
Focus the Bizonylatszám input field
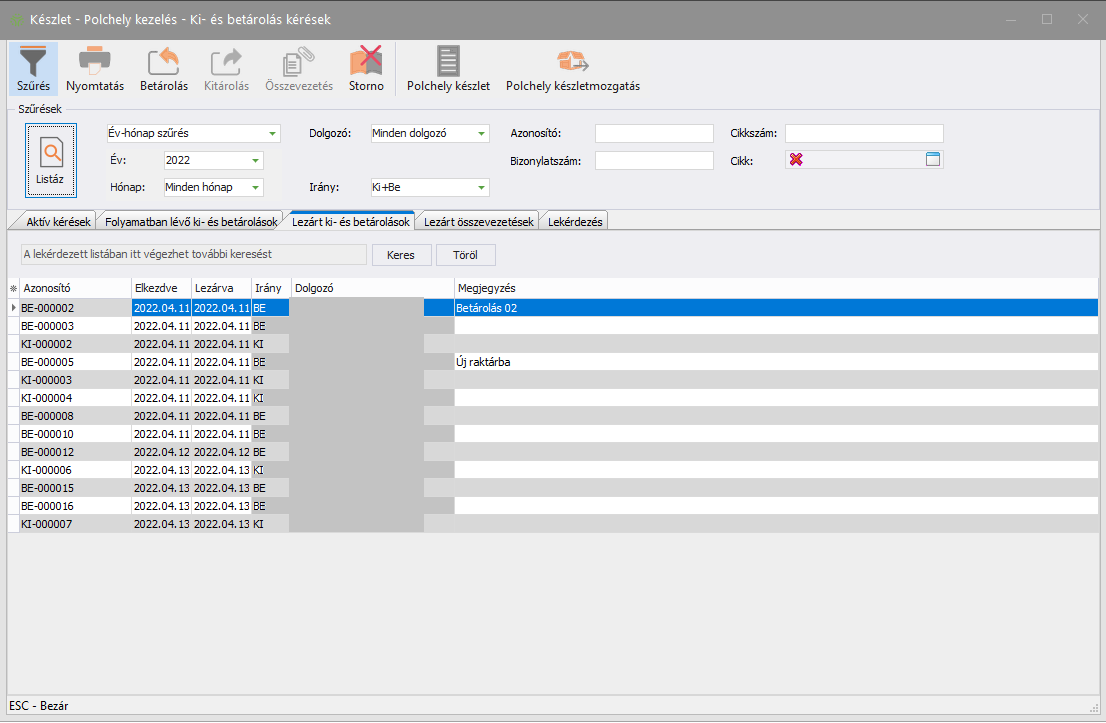[x=654, y=160]
